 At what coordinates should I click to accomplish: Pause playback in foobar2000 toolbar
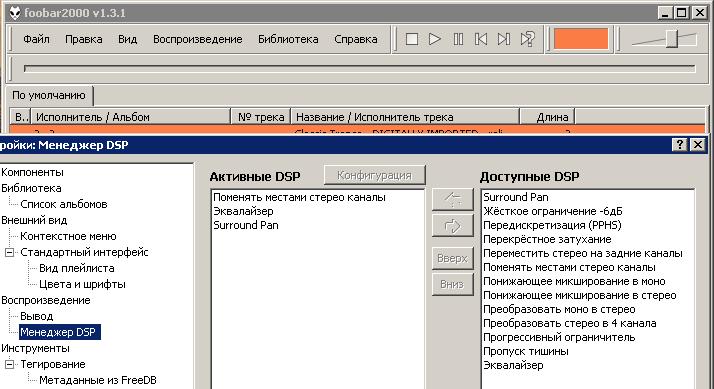(x=458, y=39)
